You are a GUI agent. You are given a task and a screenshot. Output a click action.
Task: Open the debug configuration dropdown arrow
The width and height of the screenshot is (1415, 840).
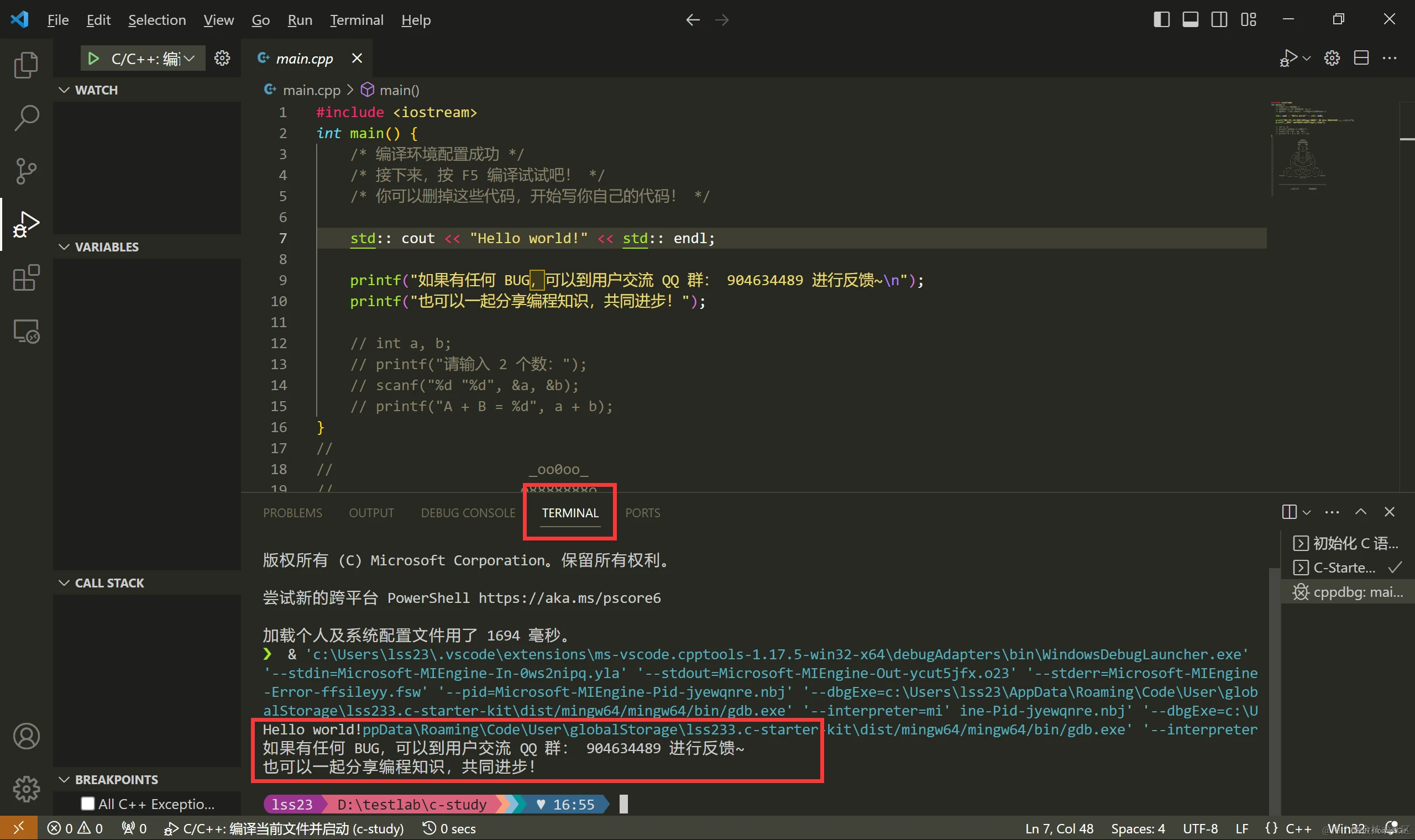click(190, 57)
